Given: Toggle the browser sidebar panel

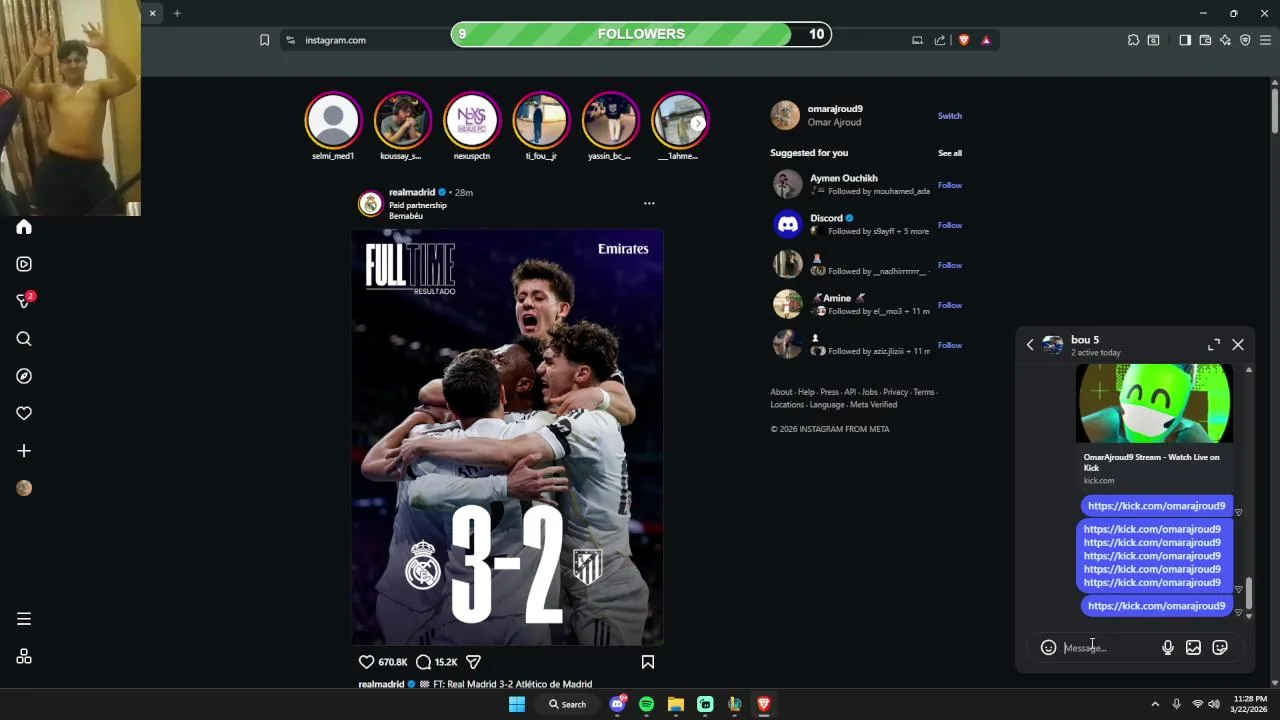Looking at the screenshot, I should (x=1185, y=40).
